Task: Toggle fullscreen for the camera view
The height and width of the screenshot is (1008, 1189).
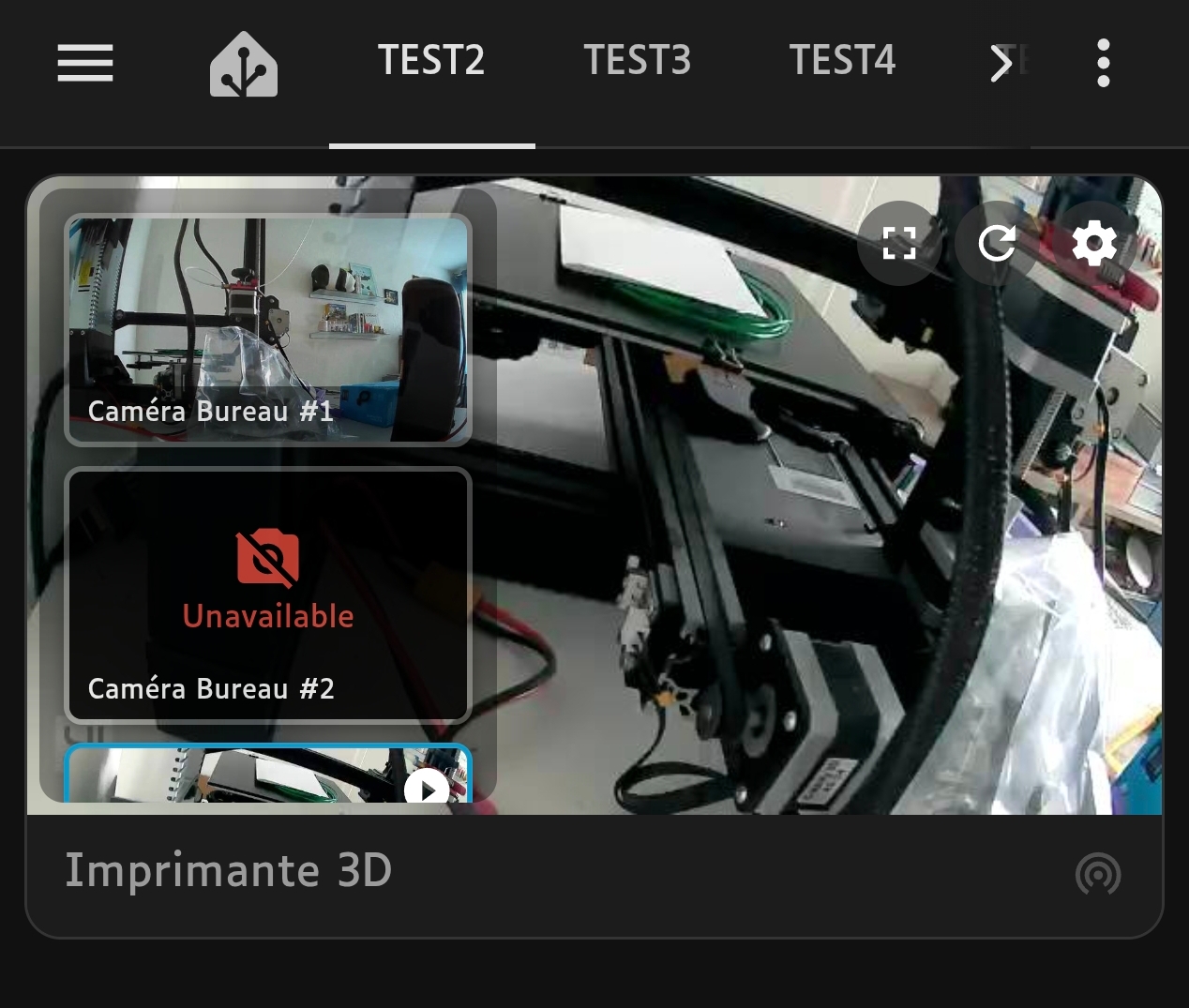Action: click(x=899, y=244)
